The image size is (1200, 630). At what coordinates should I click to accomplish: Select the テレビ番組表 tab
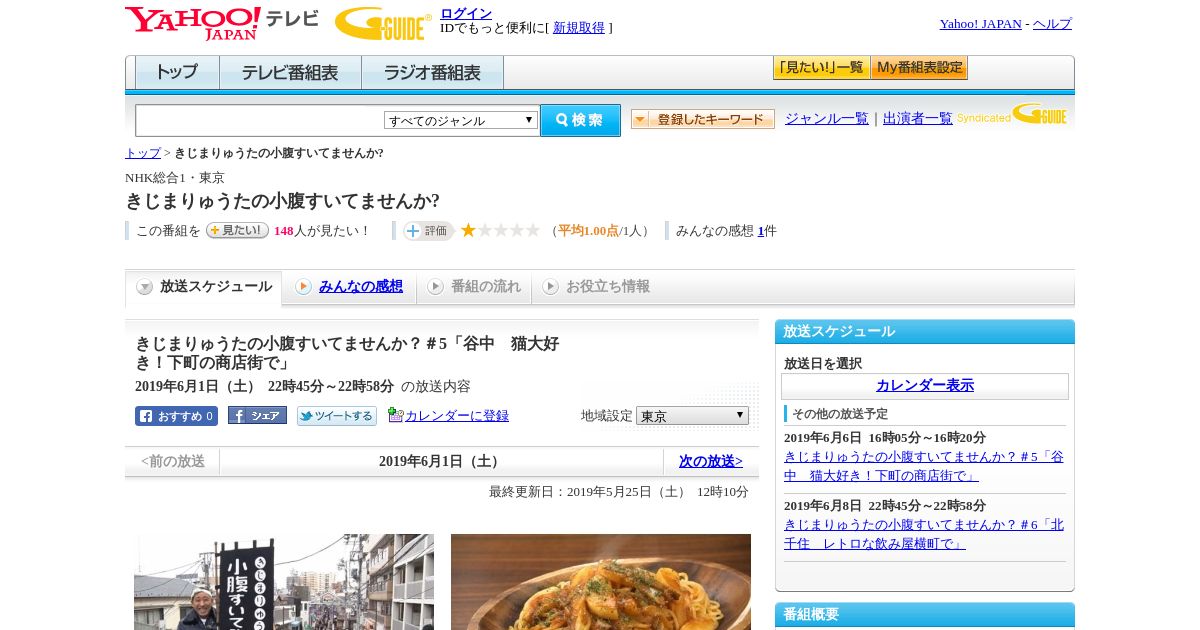coord(290,73)
